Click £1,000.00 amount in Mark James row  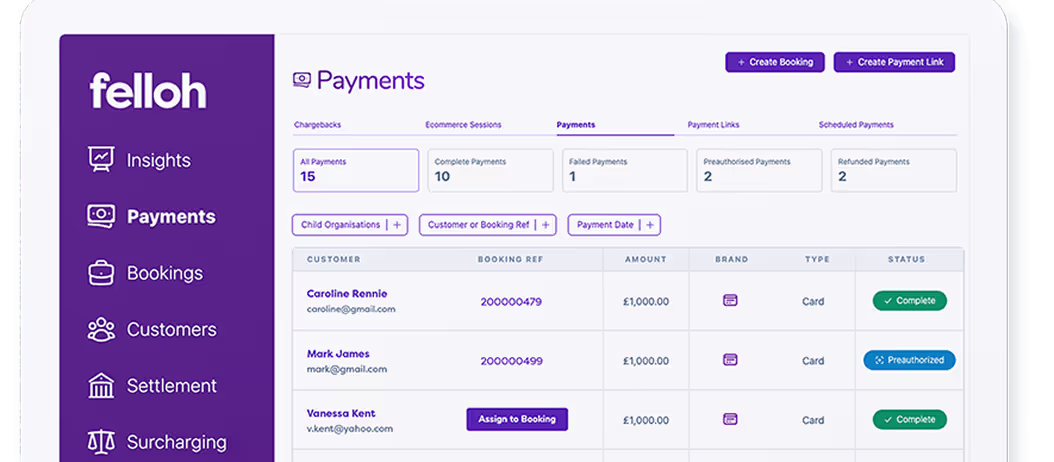[645, 361]
